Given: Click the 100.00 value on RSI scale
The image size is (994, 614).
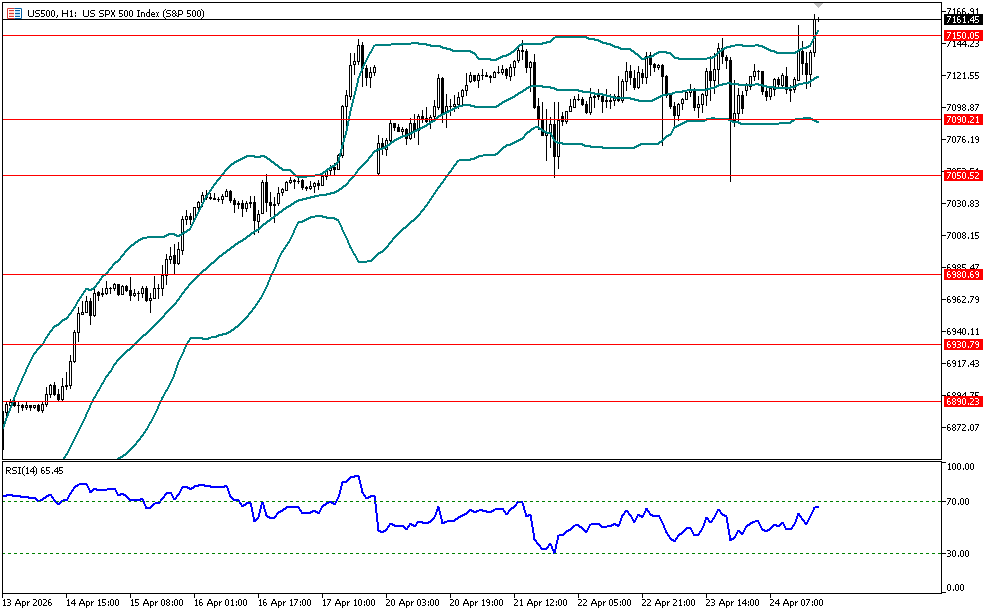Looking at the screenshot, I should pyautogui.click(x=960, y=467).
